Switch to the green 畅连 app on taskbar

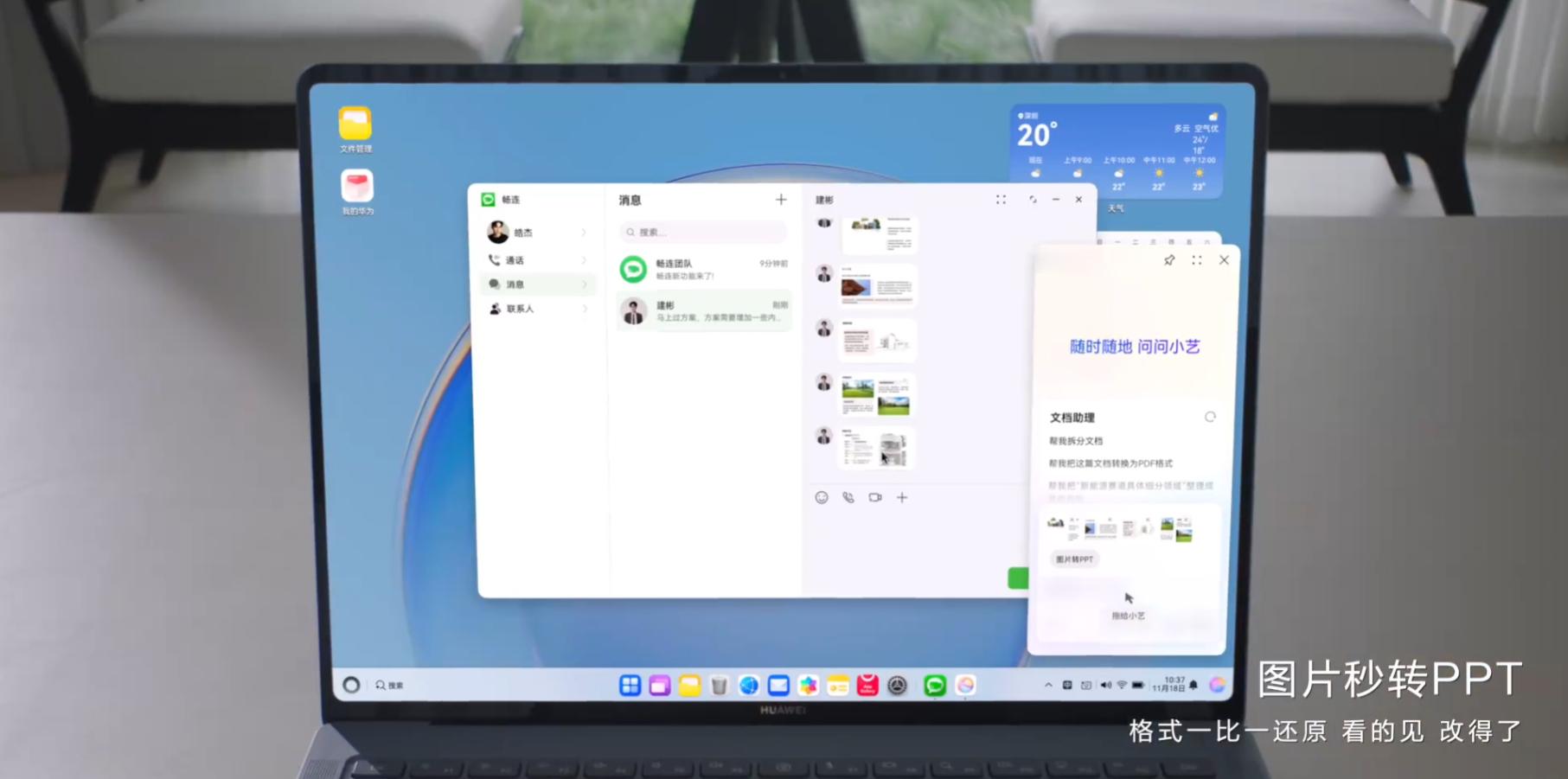click(x=935, y=686)
